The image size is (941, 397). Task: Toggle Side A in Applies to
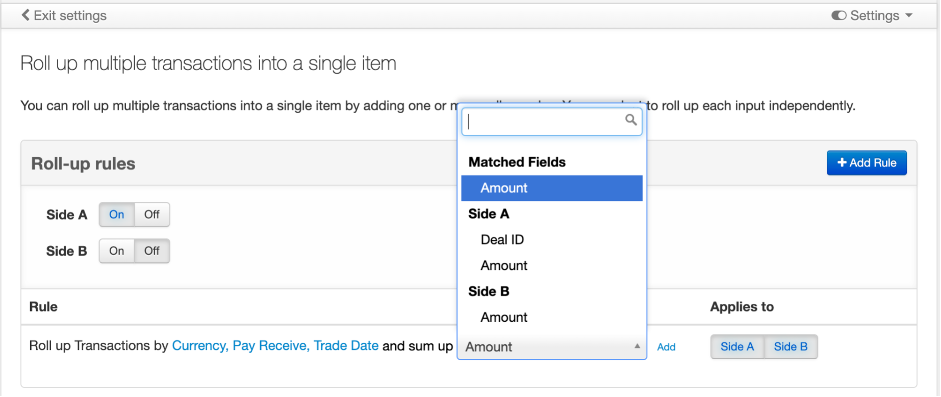click(x=737, y=347)
